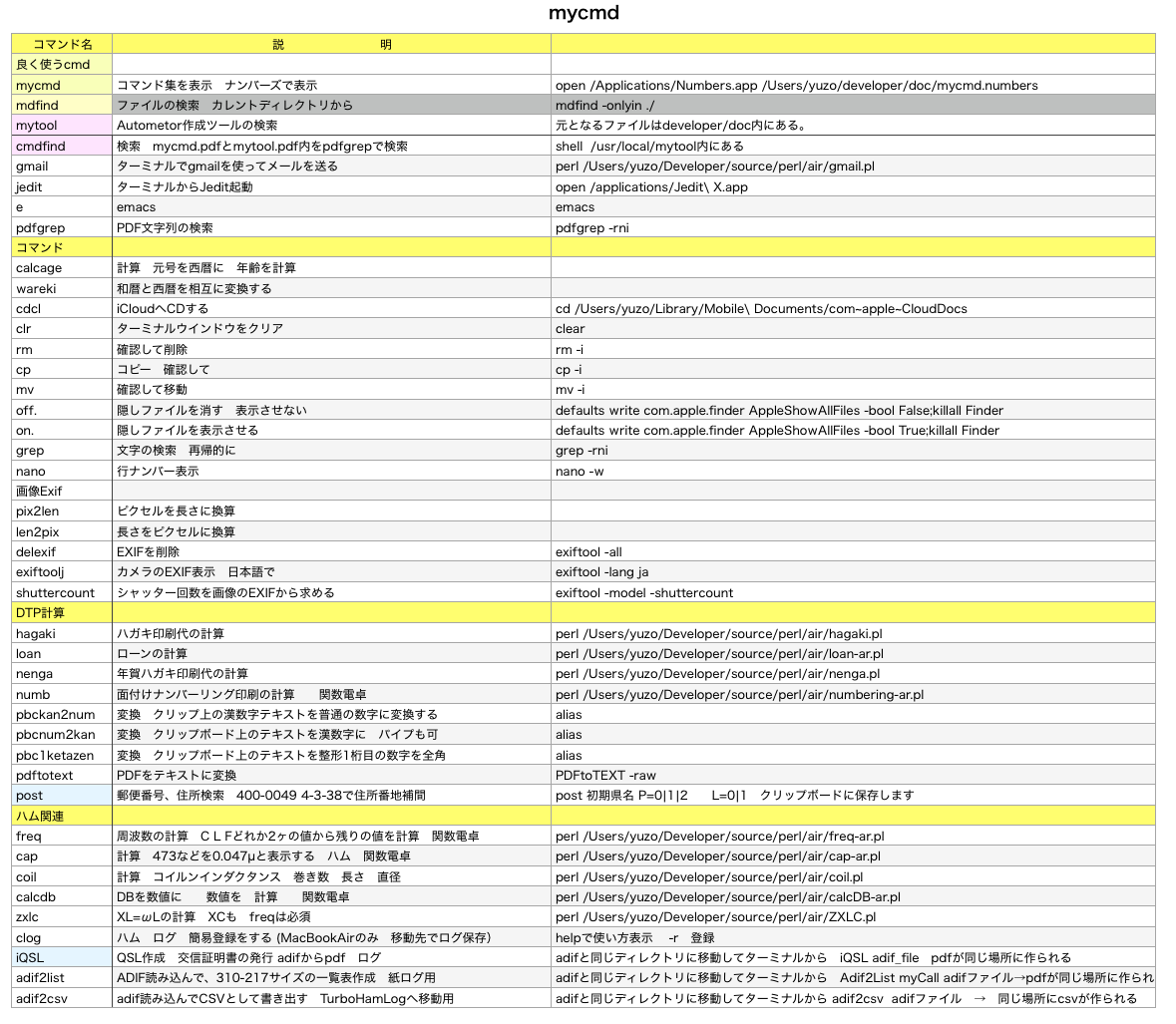This screenshot has height=1024, width=1176.
Task: Click the mycmd title above the table
Action: 584,13
